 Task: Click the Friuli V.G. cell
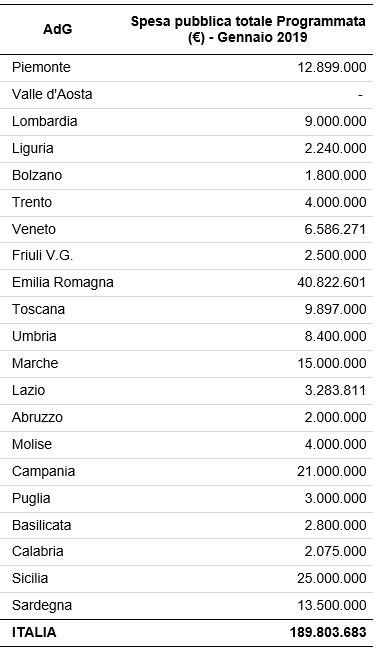(42, 255)
